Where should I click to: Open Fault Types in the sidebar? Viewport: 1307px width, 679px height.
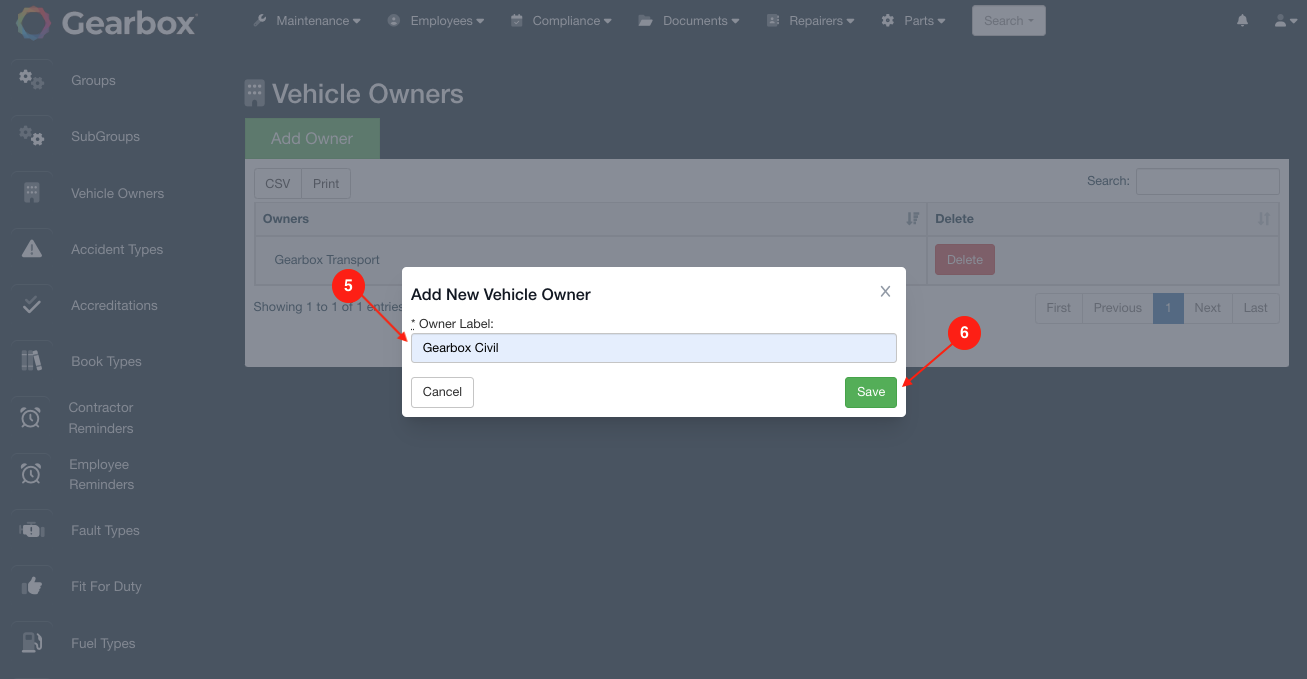point(105,530)
